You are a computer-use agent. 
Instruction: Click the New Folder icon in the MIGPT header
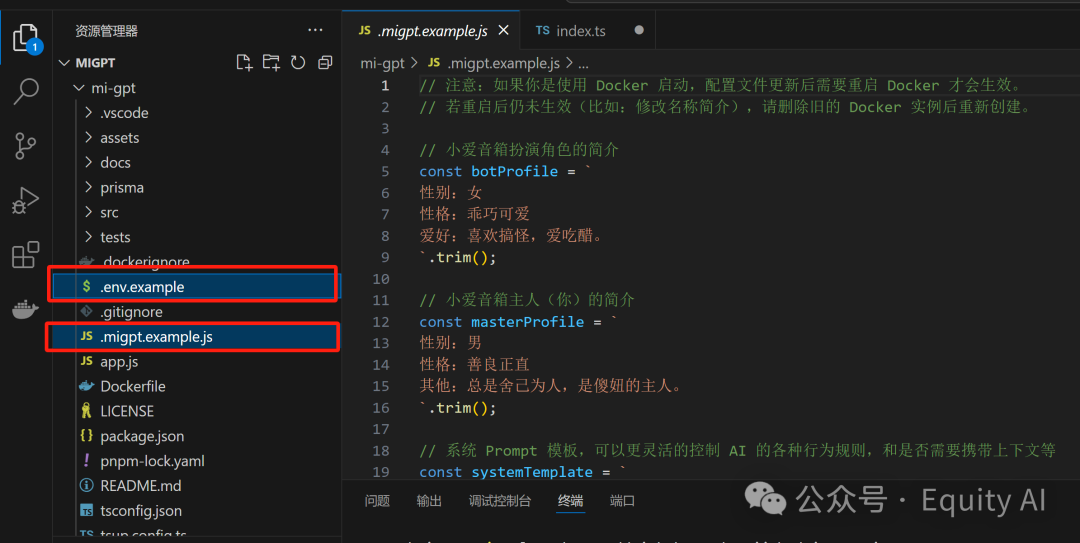coord(271,63)
